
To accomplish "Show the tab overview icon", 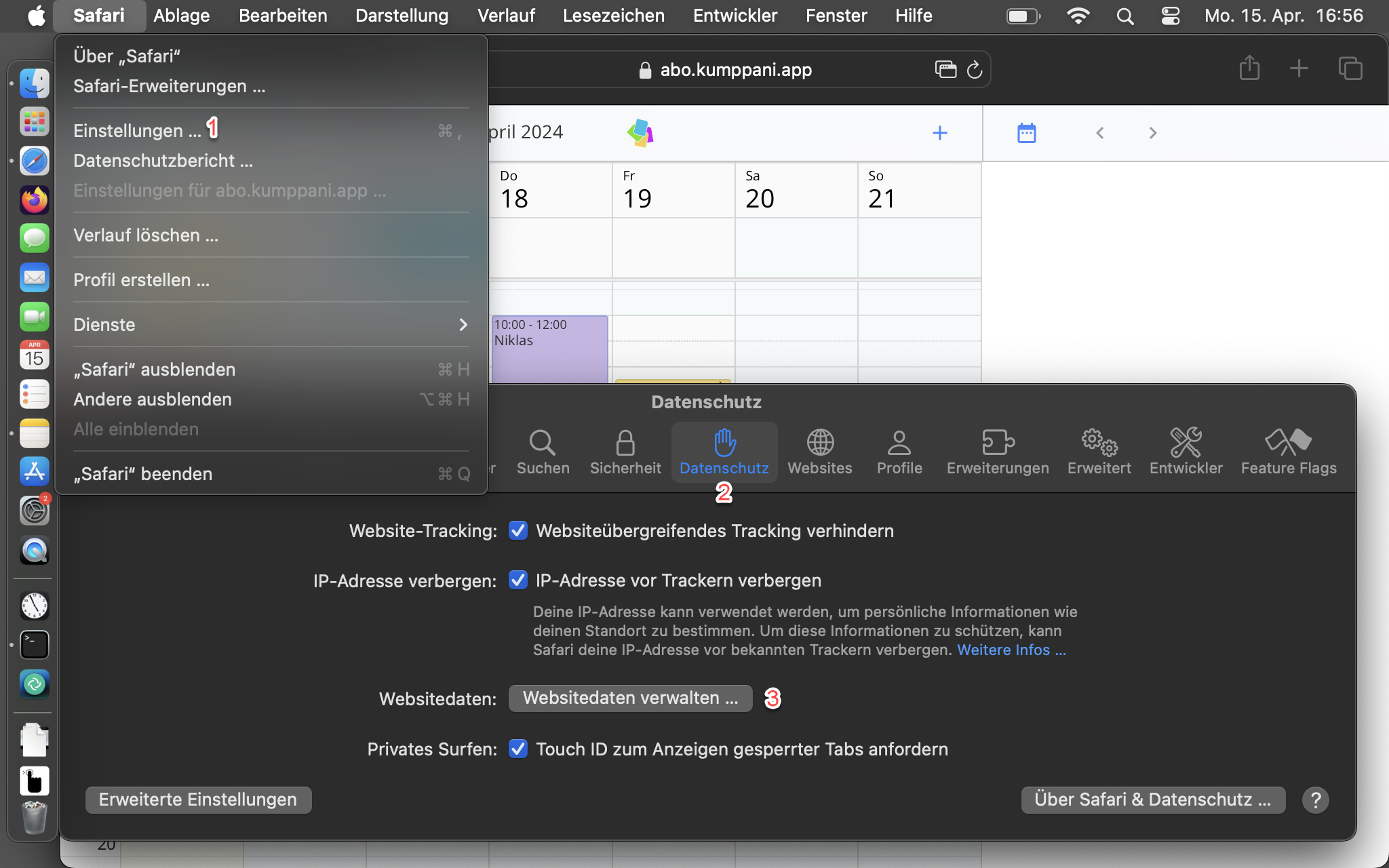I will 1350,68.
